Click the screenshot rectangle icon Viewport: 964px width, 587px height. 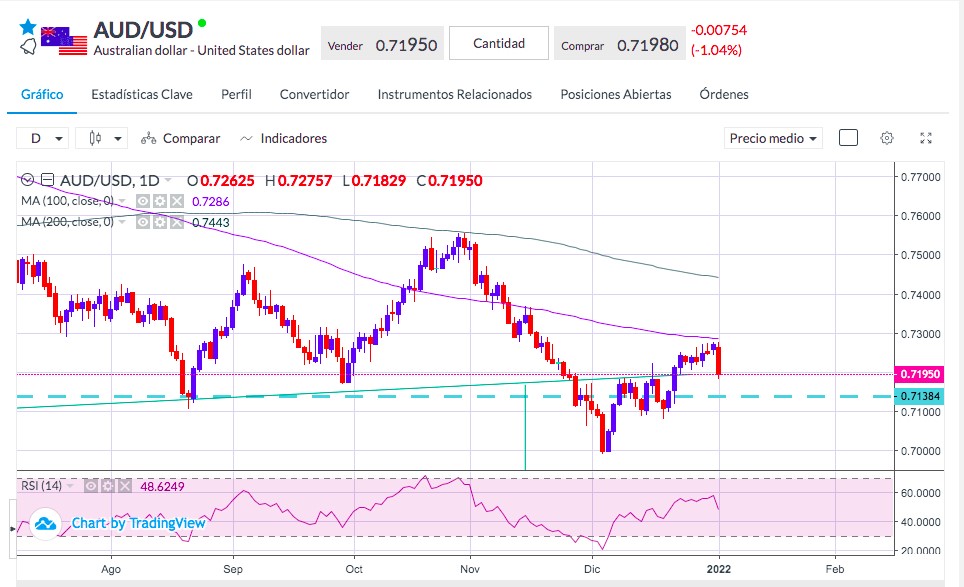click(x=848, y=138)
